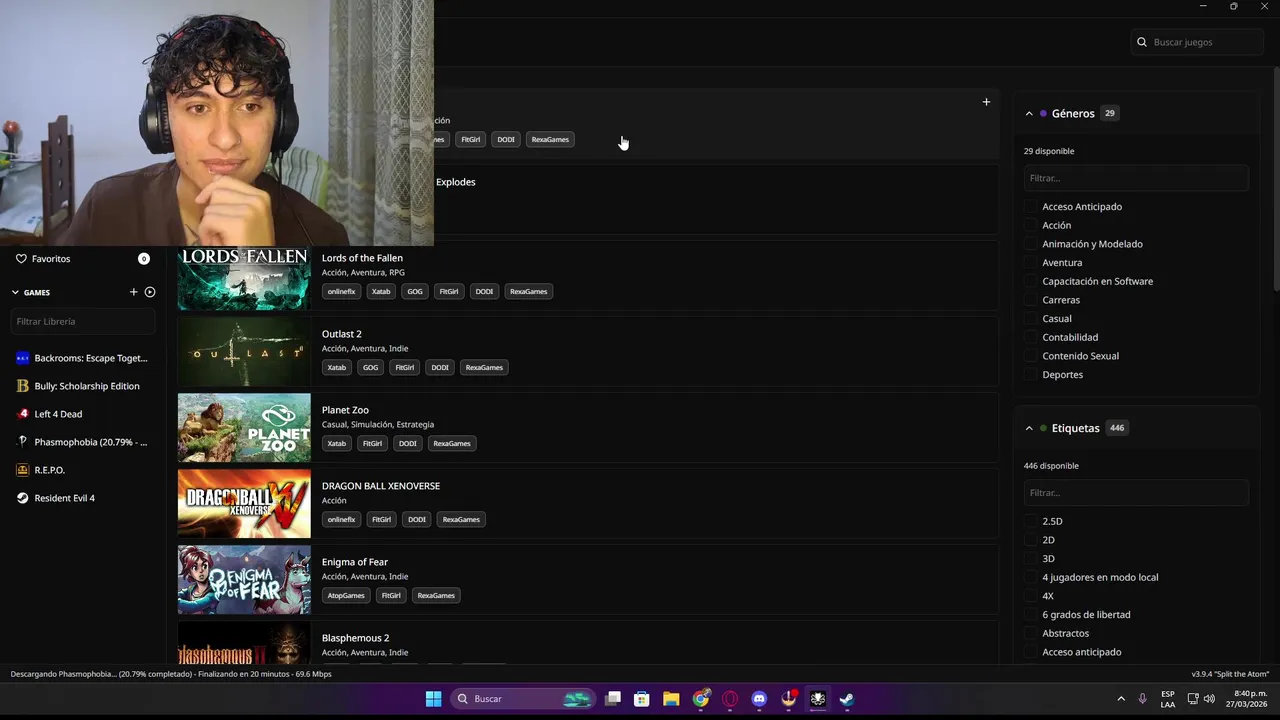Viewport: 1280px width, 720px height.
Task: Check the Deportes genre filter
Action: click(x=1030, y=375)
